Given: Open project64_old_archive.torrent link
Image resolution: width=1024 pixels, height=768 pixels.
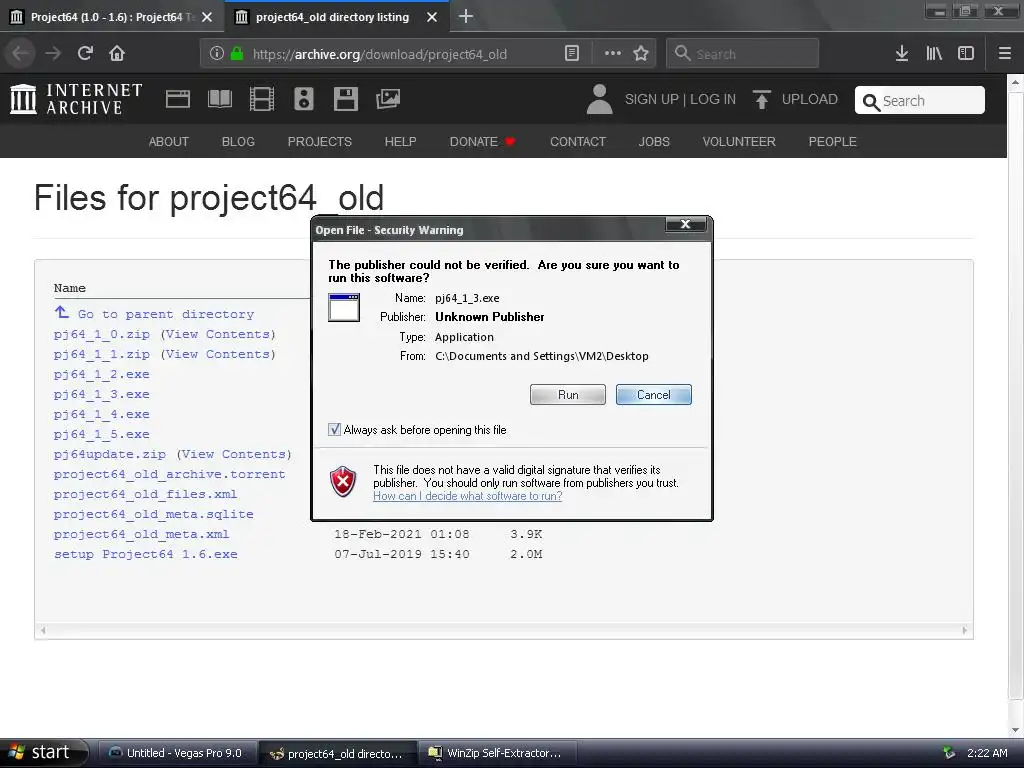Looking at the screenshot, I should (169, 475).
